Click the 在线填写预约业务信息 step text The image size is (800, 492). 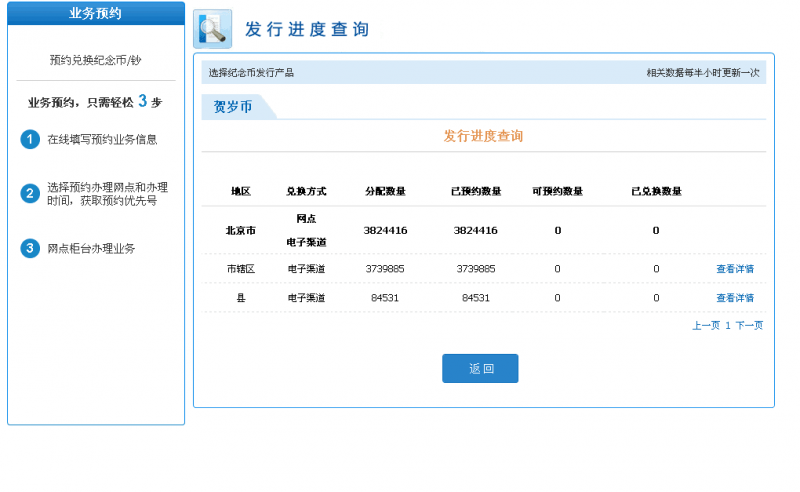pos(102,139)
